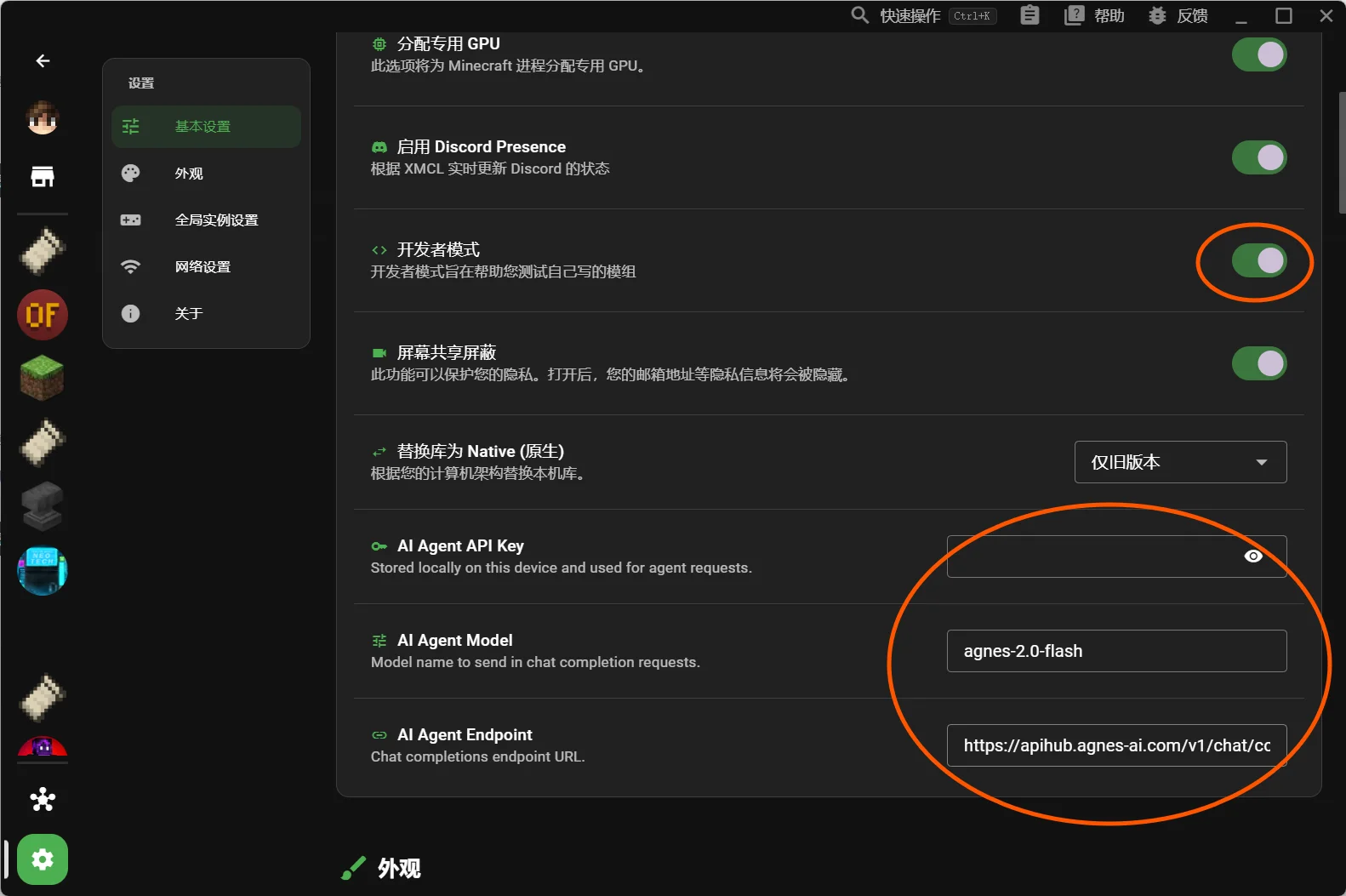This screenshot has width=1346, height=896.
Task: Click the paintbrush icon beside 外观 heading
Action: click(353, 868)
